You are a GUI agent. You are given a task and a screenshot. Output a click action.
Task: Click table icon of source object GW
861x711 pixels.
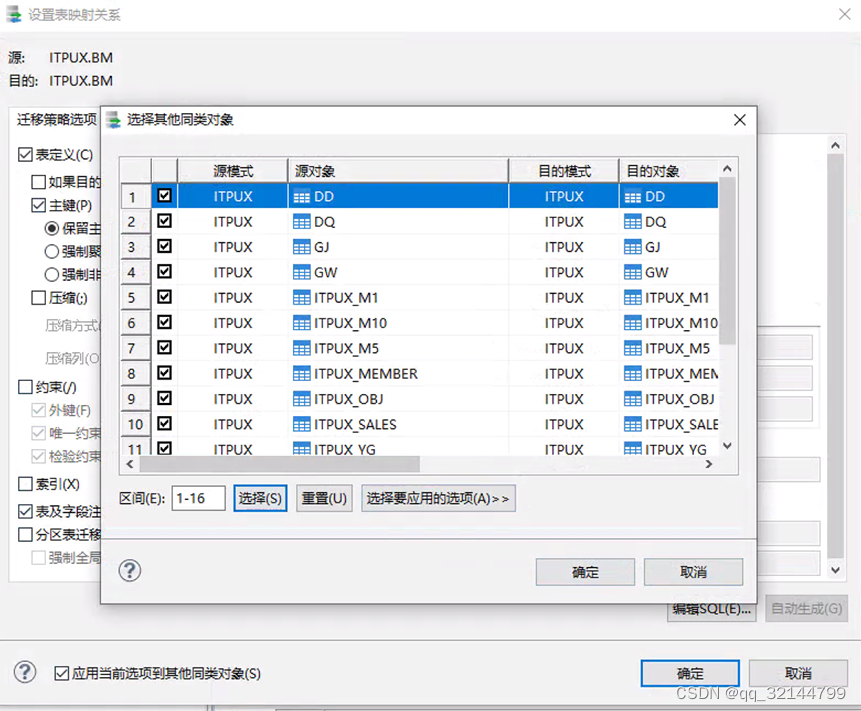click(x=301, y=272)
